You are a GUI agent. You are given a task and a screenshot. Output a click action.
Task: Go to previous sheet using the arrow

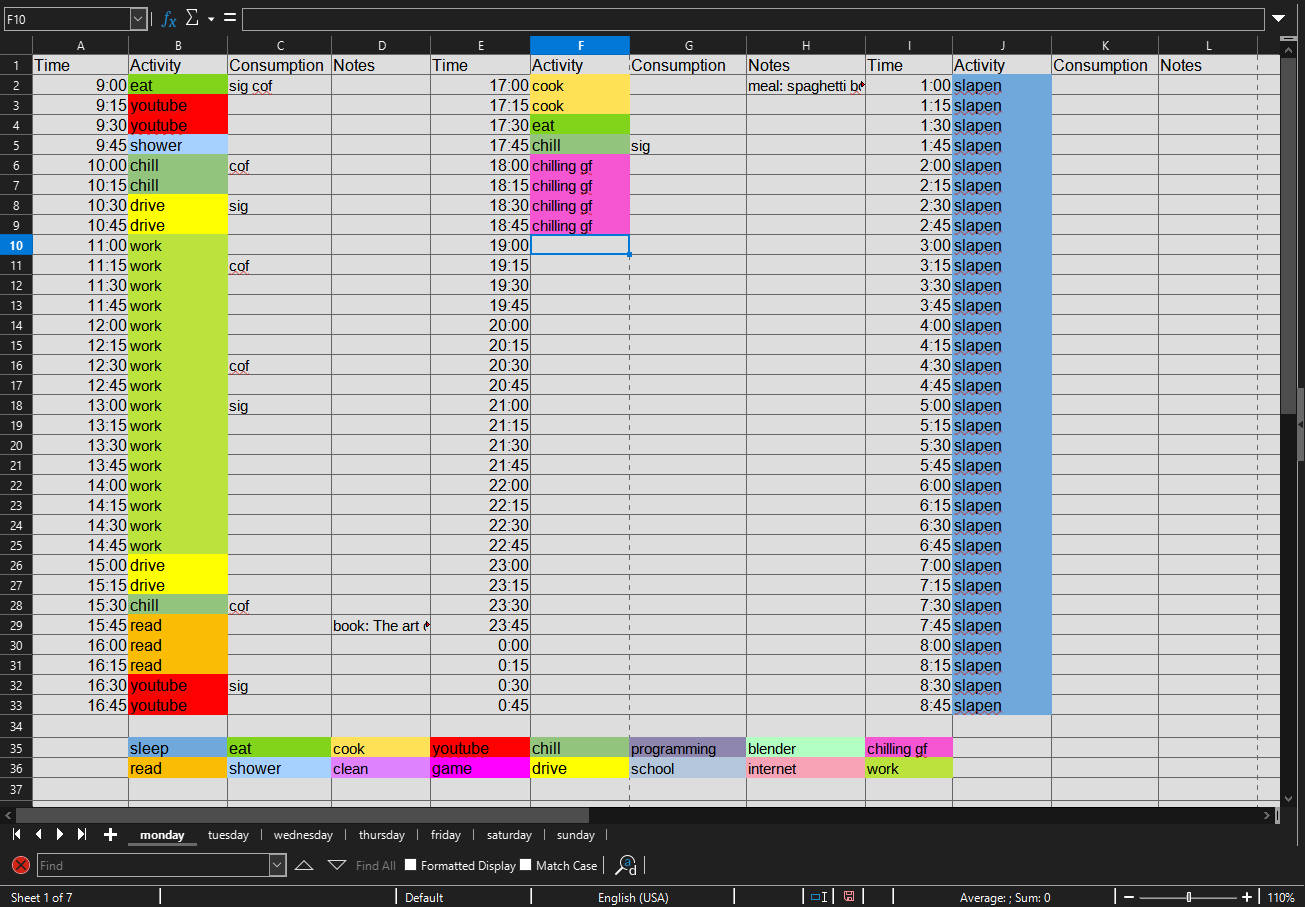38,834
